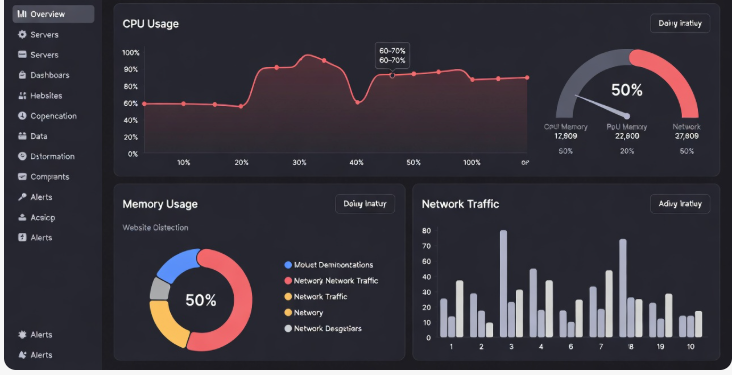Viewport: 732px width, 375px height.
Task: Go to Dashboars in the sidebar
Action: click(x=49, y=75)
